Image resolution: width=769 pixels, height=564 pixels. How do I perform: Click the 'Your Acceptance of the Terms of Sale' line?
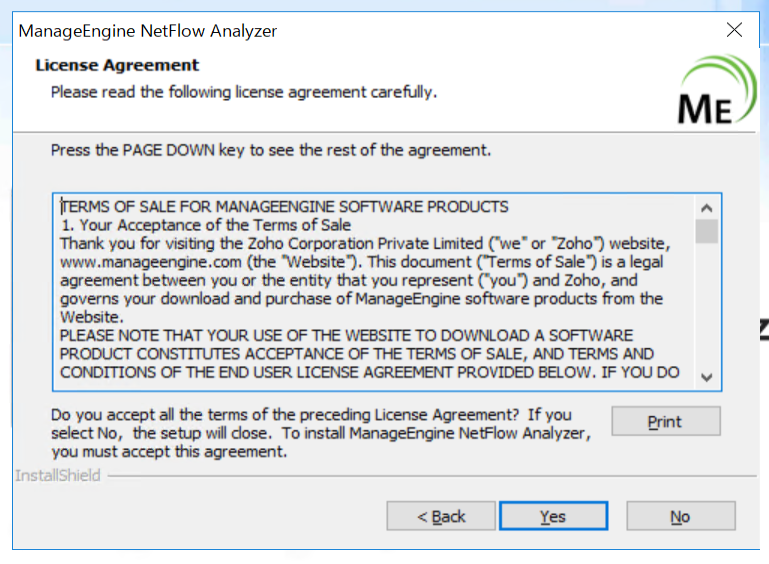click(215, 225)
